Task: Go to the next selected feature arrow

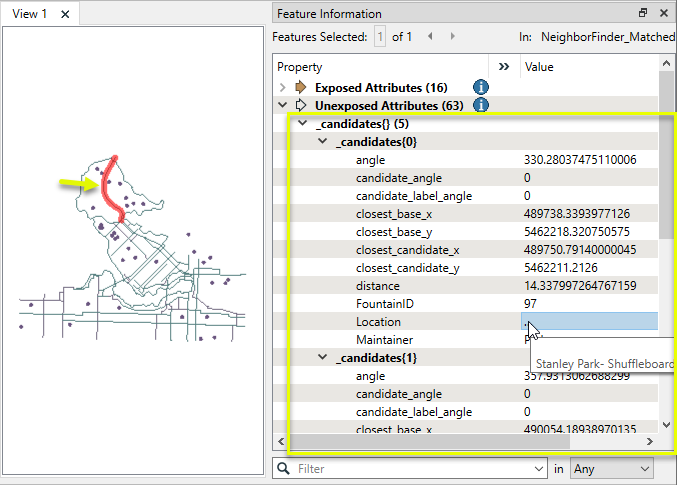Action: [451, 36]
